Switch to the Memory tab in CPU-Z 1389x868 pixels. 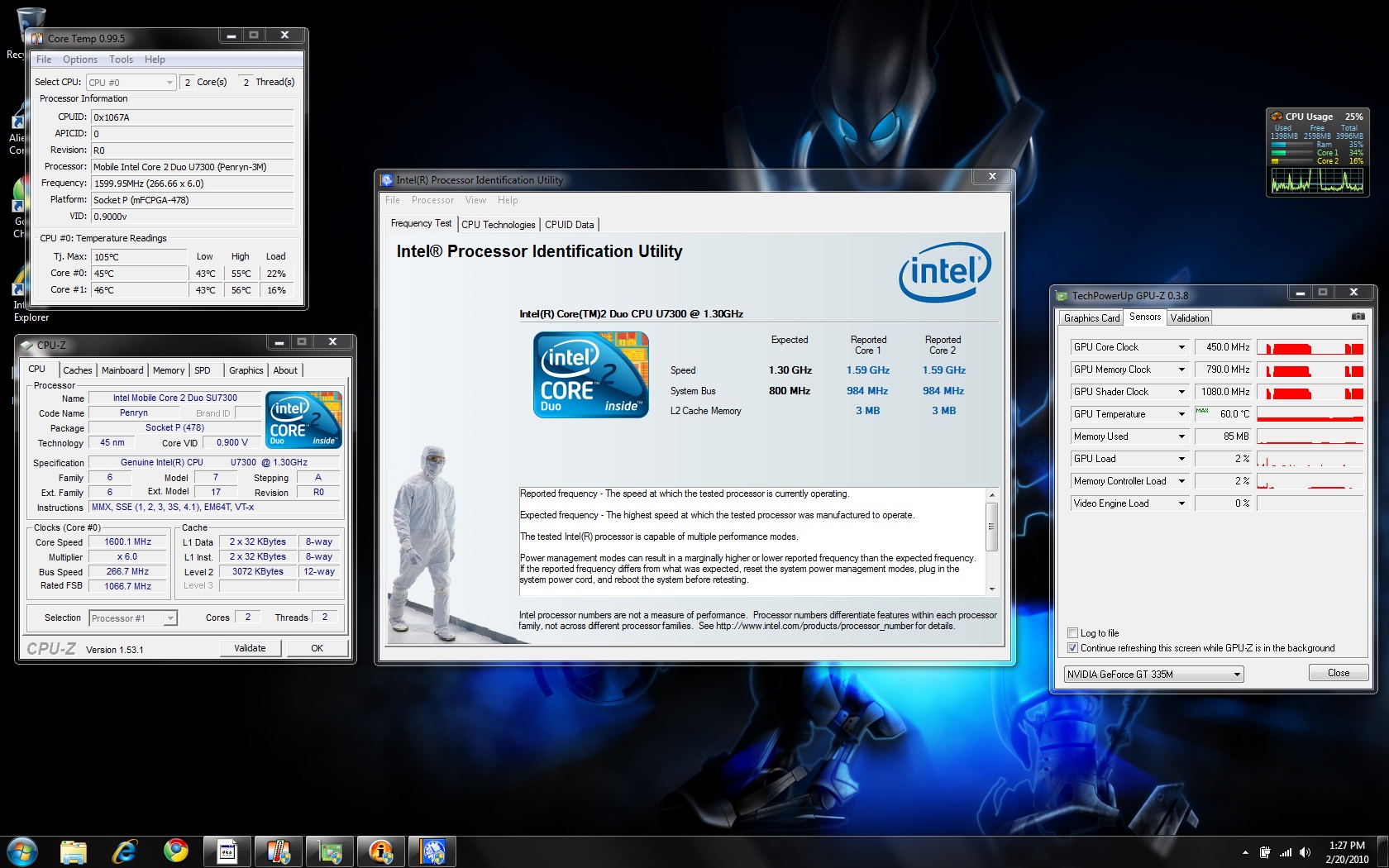169,370
